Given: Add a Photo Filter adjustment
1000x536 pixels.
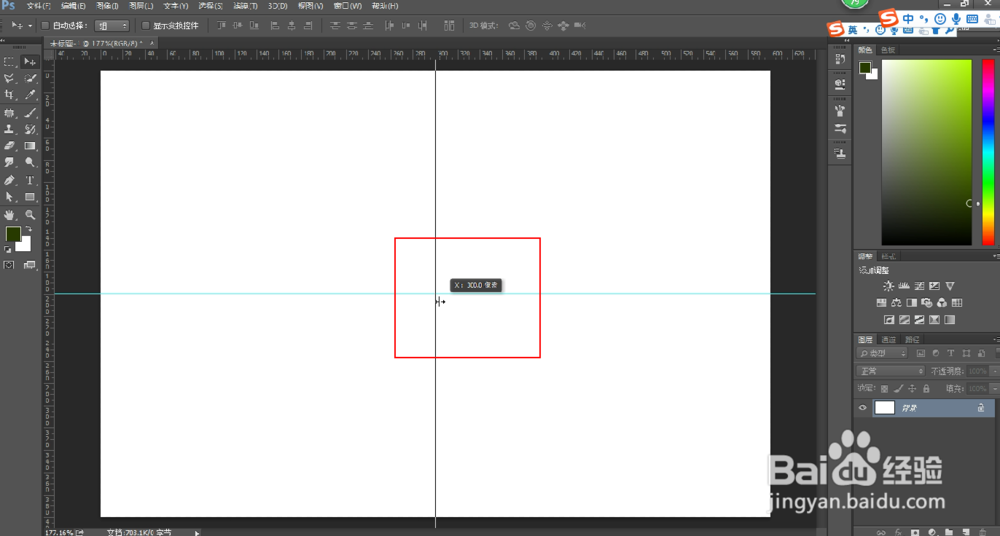Looking at the screenshot, I should (x=927, y=303).
